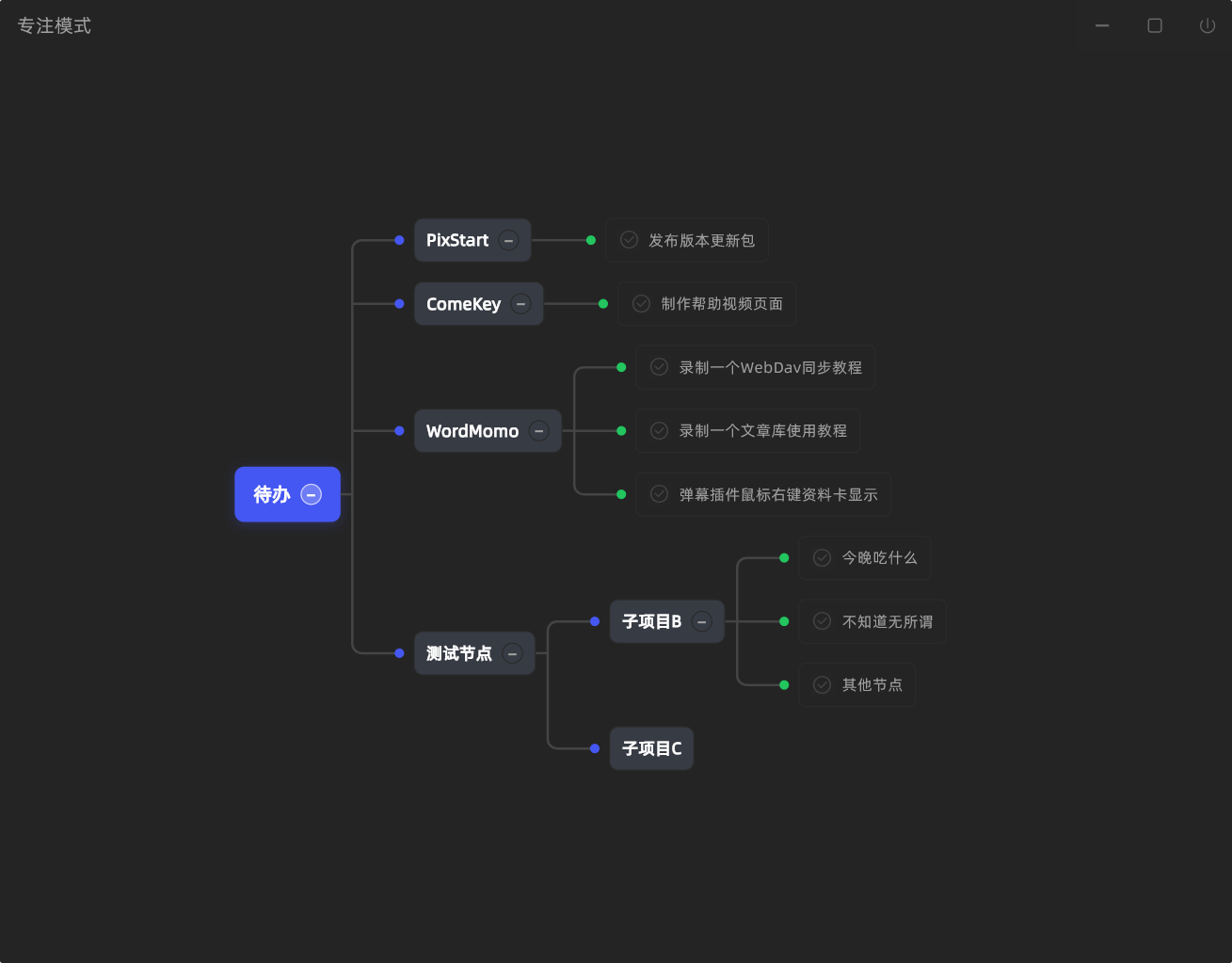Maximize the 专注模式 window
1232x963 pixels.
click(1155, 25)
